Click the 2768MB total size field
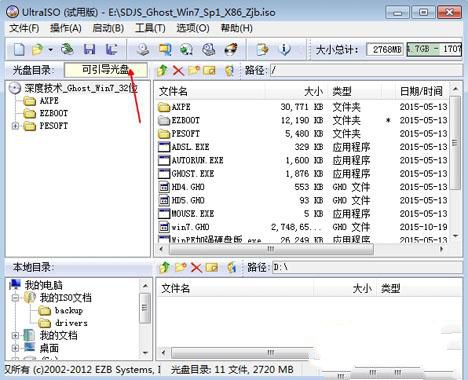The height and width of the screenshot is (380, 468). click(x=385, y=50)
